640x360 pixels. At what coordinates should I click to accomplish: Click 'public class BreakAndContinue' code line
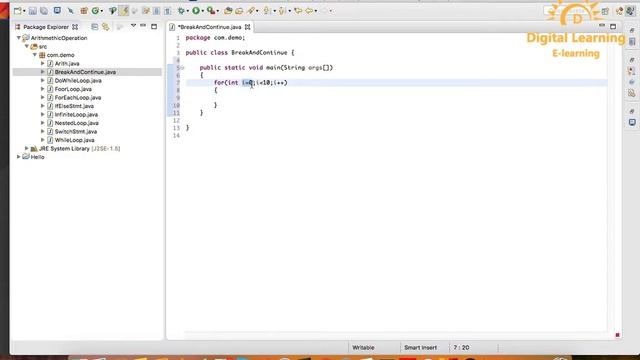pyautogui.click(x=240, y=53)
